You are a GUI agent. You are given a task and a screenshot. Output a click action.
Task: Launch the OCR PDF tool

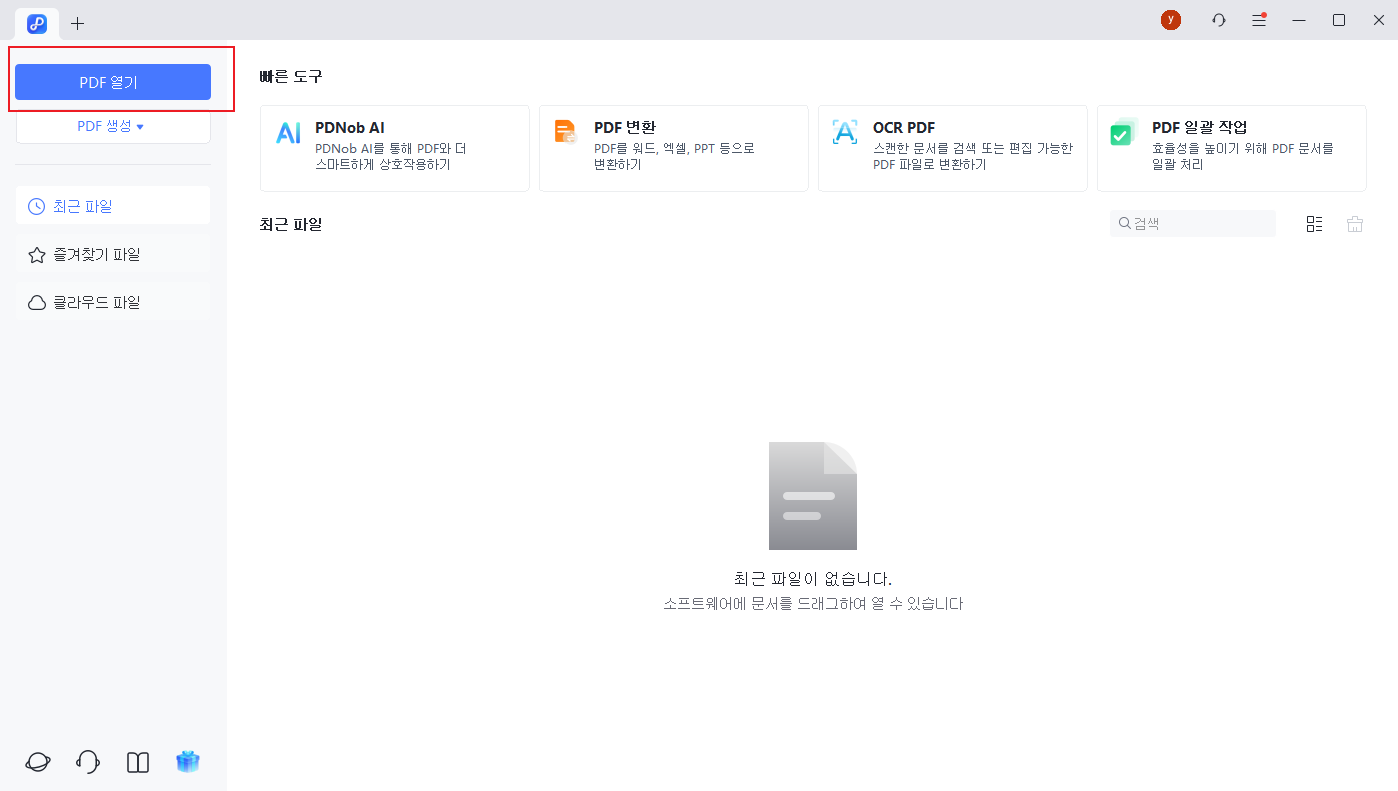point(952,148)
